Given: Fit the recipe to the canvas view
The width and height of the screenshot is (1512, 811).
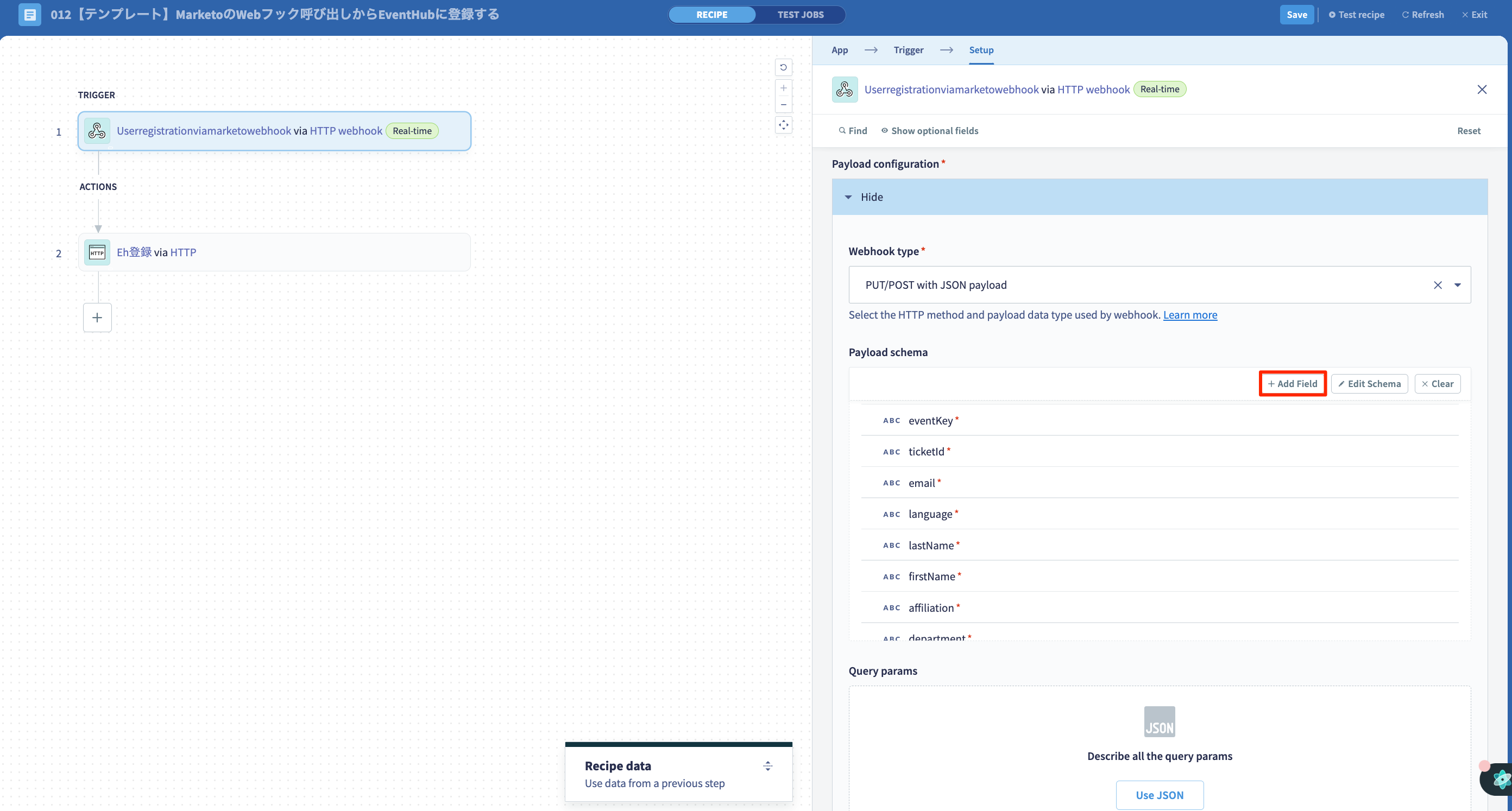Looking at the screenshot, I should [784, 125].
